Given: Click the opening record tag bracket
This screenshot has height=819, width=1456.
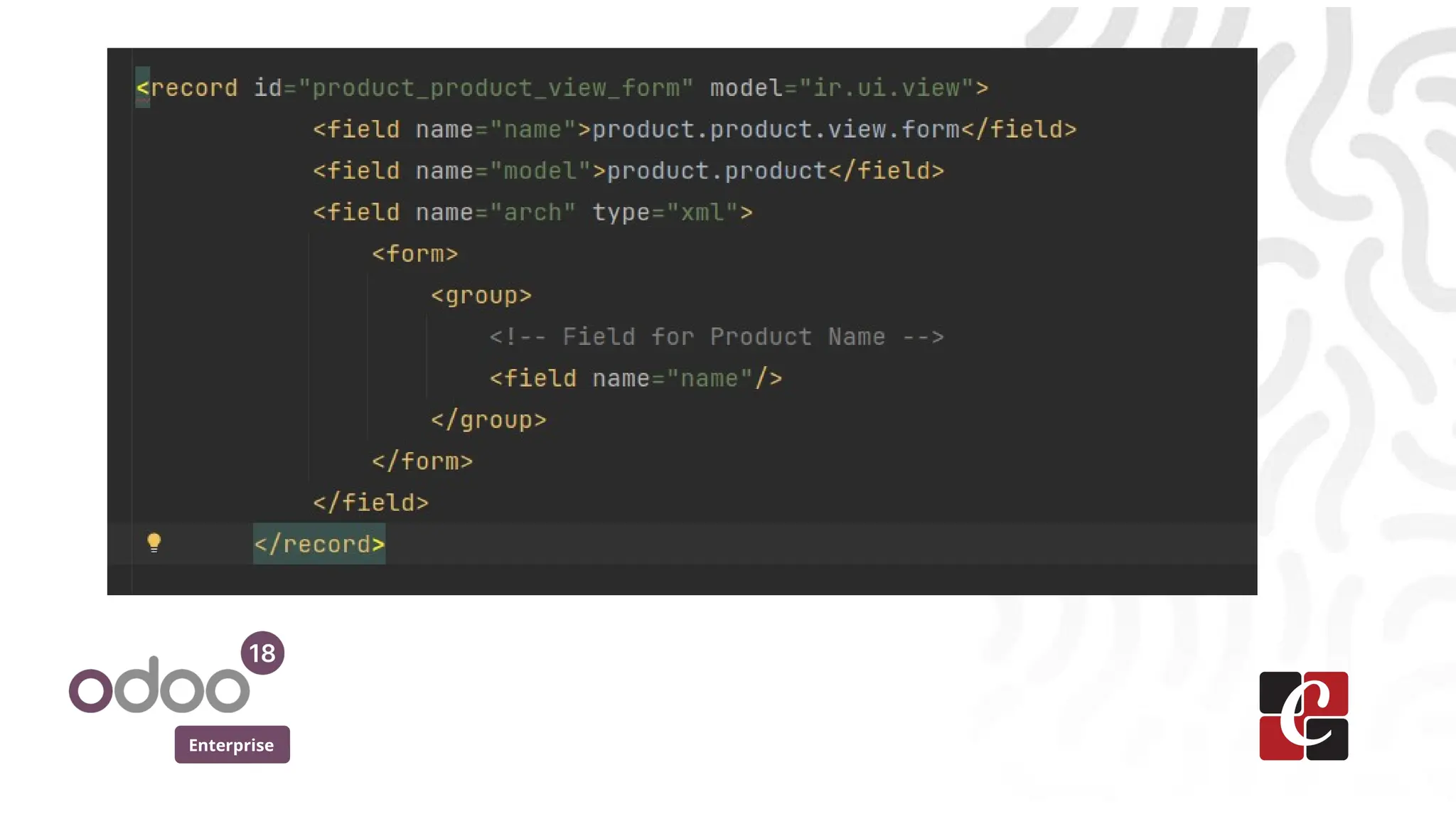Looking at the screenshot, I should click(x=142, y=88).
